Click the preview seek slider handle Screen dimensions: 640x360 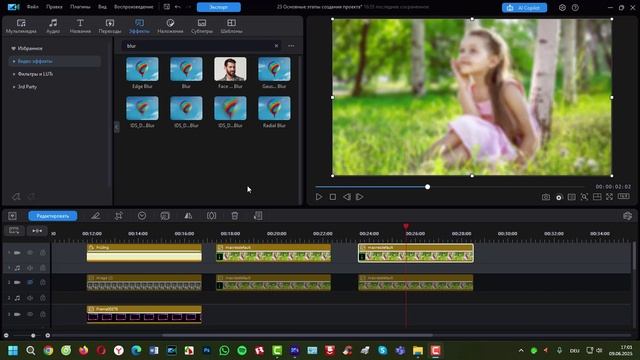[x=427, y=187]
